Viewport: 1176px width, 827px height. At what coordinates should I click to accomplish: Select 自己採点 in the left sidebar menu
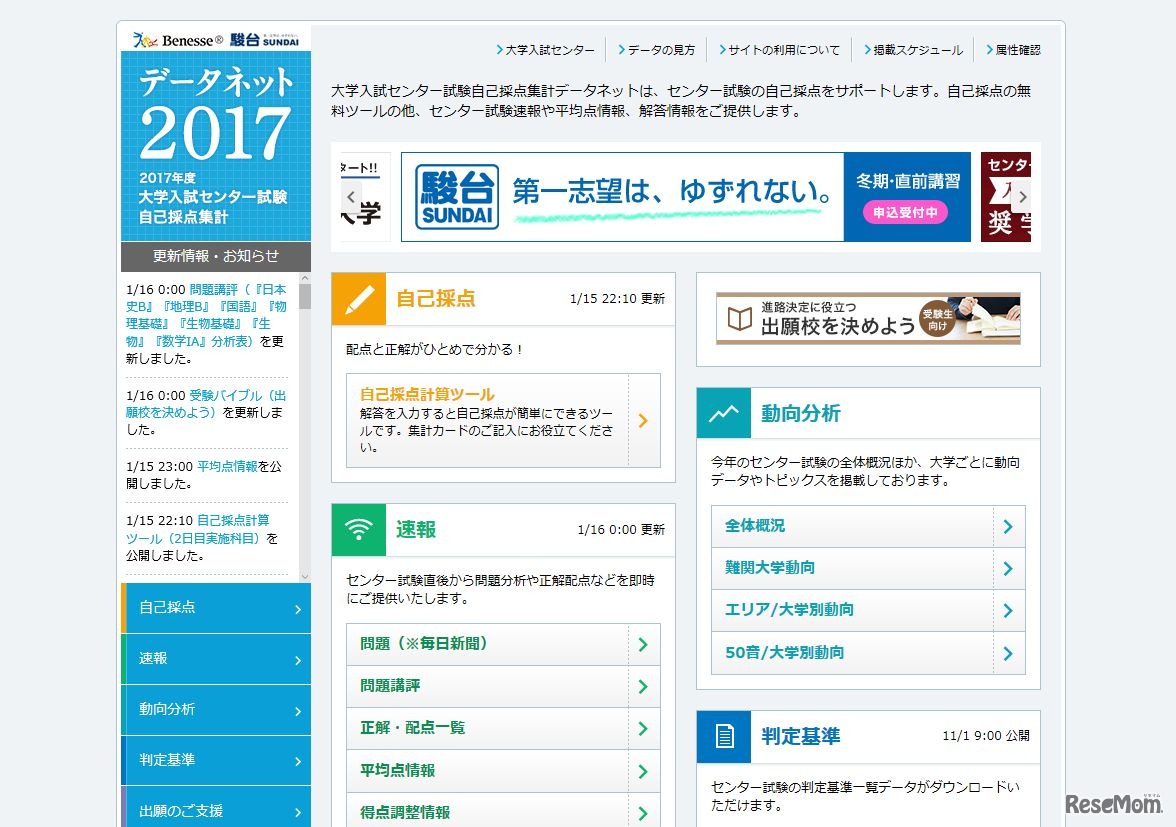[216, 608]
